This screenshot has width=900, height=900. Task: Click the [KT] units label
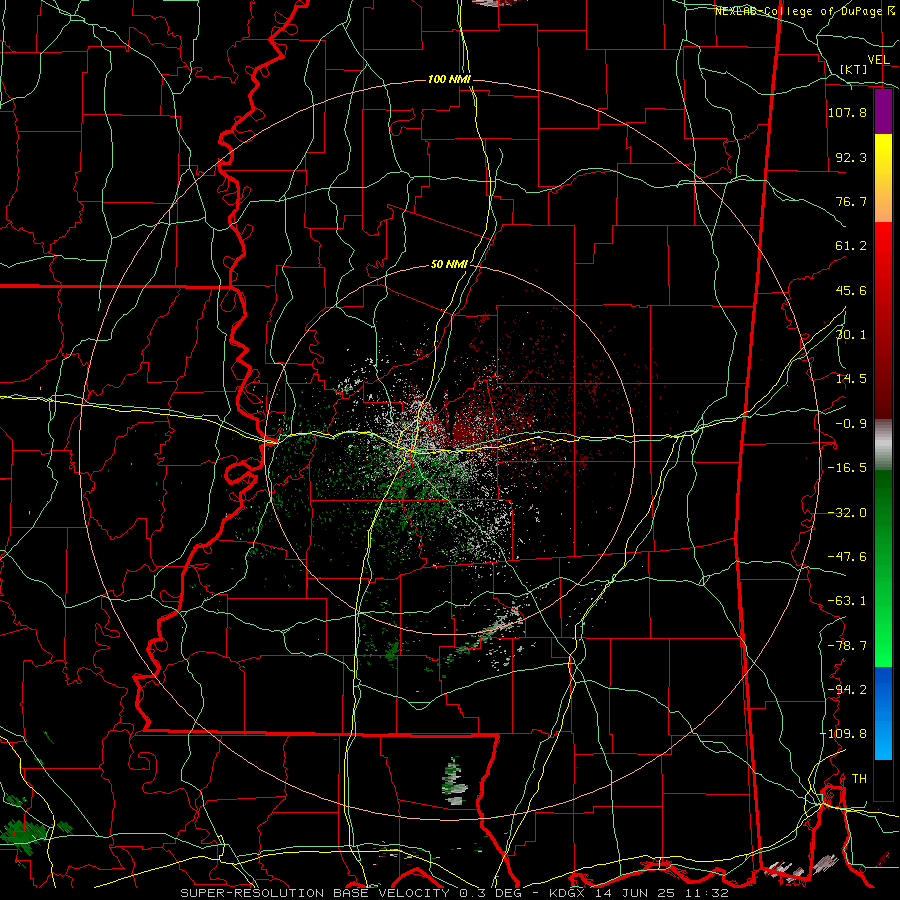pyautogui.click(x=854, y=69)
